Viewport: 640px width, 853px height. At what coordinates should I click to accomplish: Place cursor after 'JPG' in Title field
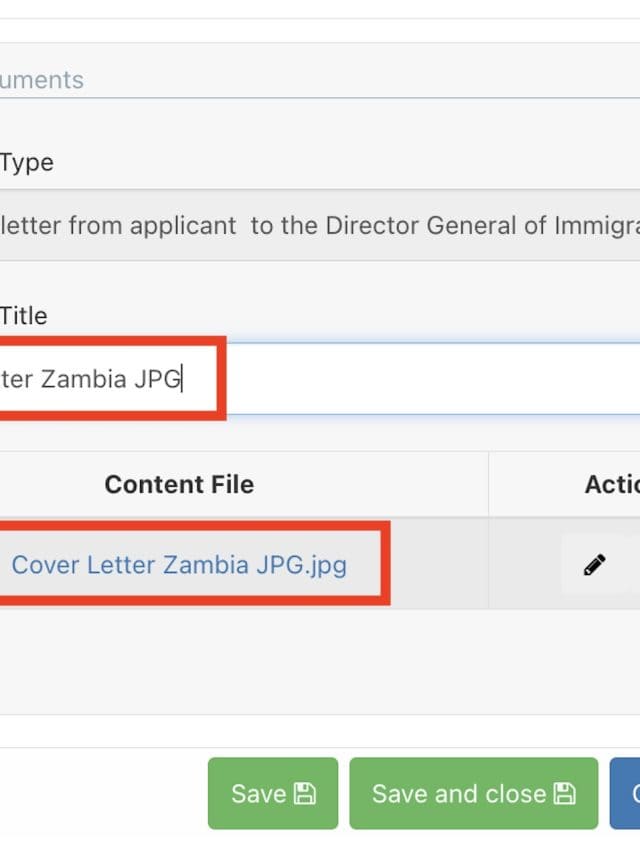182,380
